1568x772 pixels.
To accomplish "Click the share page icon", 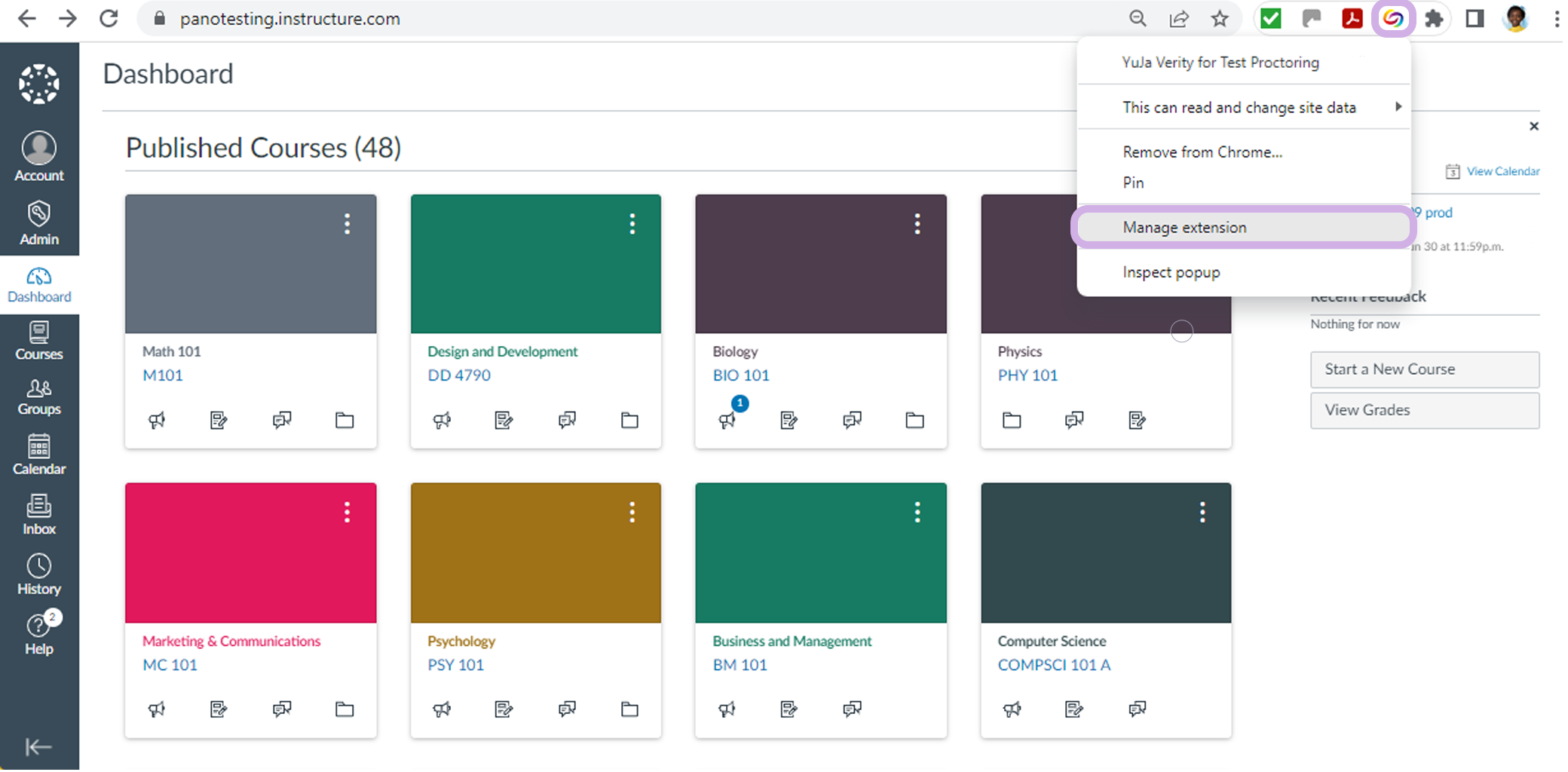I will click(1179, 19).
